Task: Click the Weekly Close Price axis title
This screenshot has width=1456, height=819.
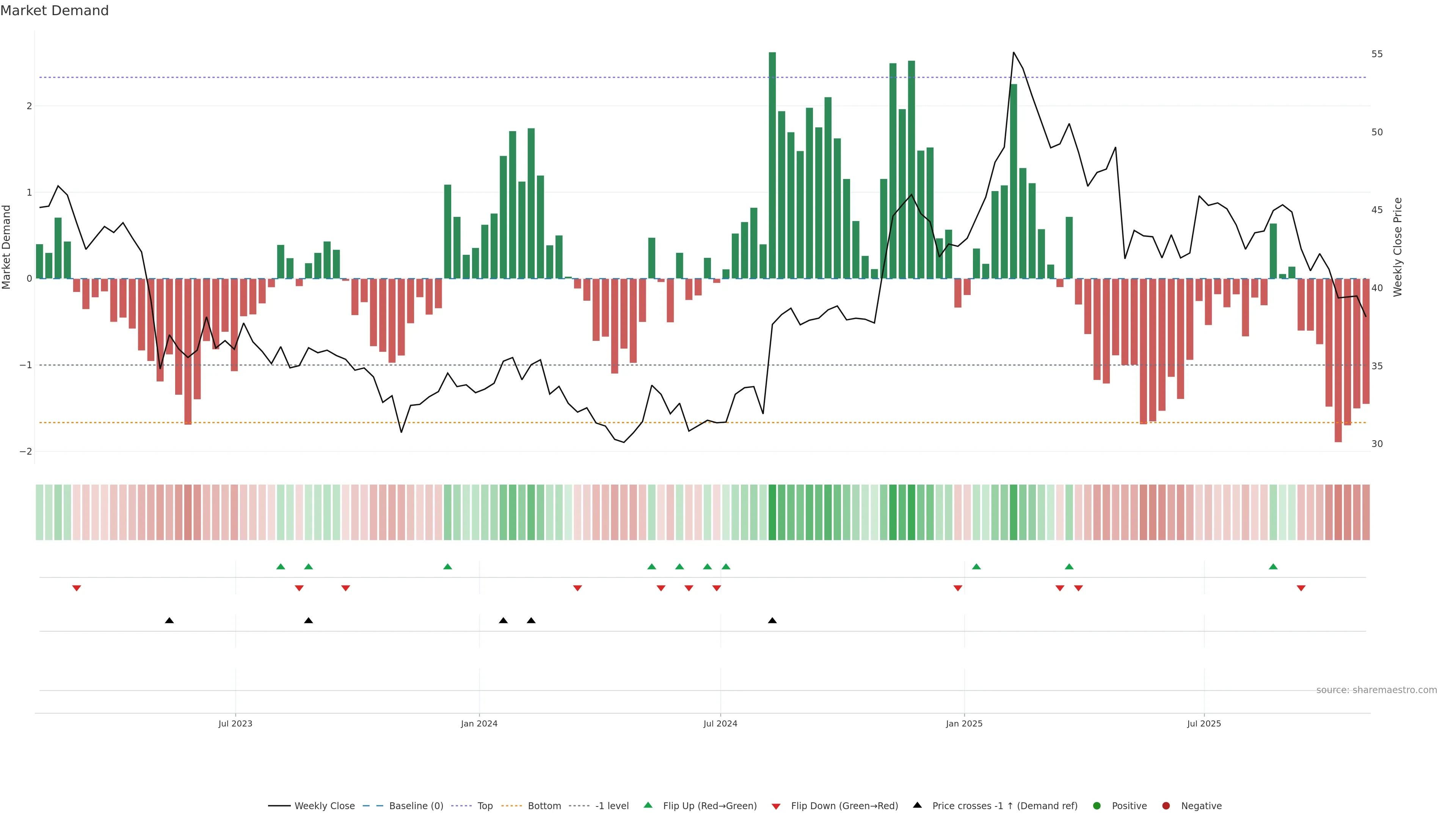Action: [1398, 247]
